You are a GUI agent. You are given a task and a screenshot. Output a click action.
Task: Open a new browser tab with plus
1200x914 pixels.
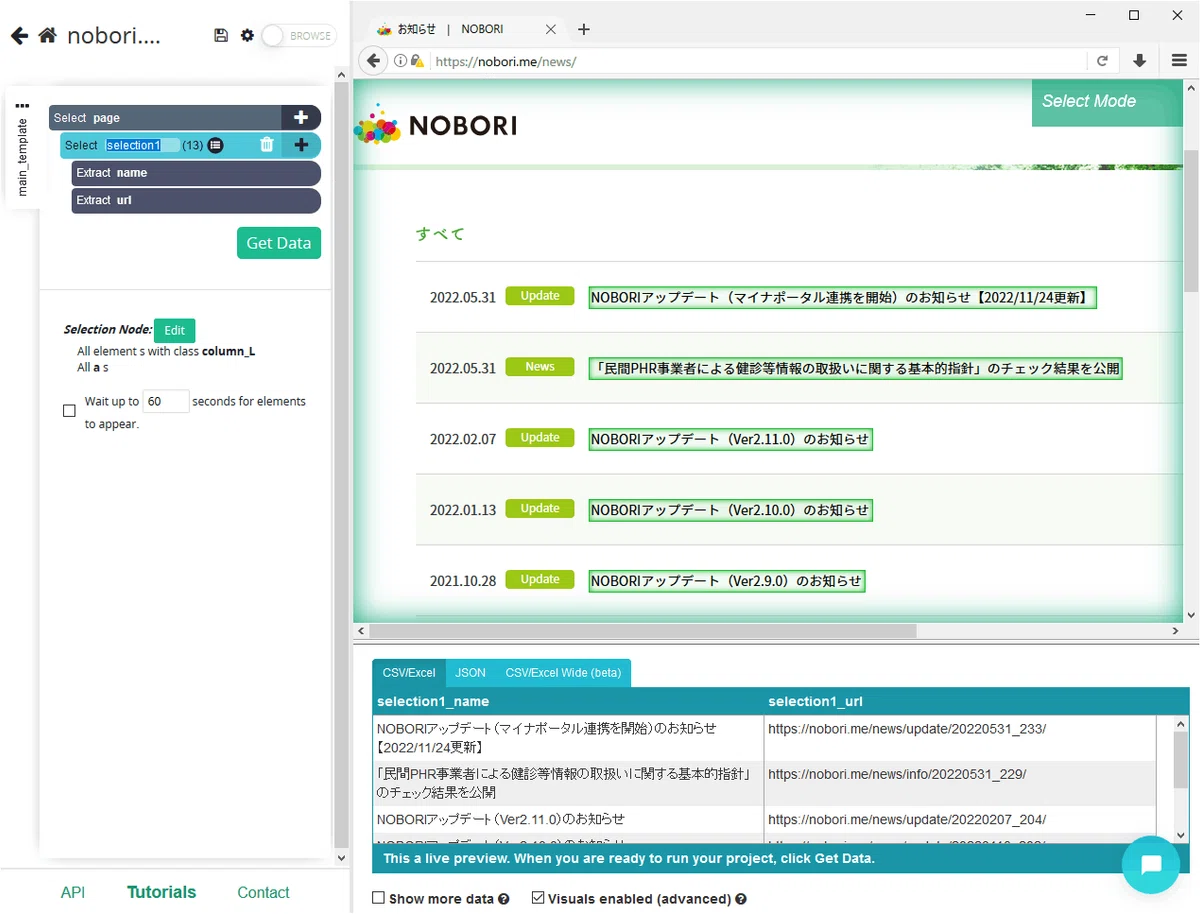(584, 29)
